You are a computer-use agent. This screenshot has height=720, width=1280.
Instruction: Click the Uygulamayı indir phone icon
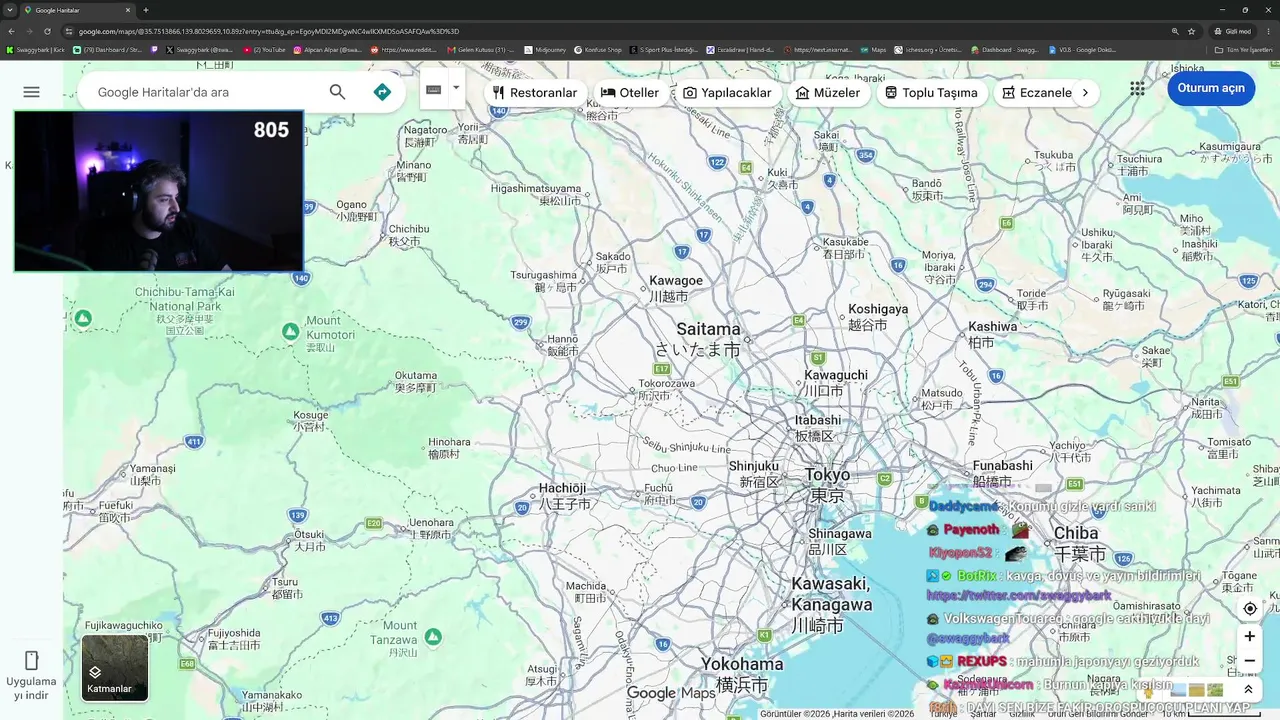pos(31,660)
